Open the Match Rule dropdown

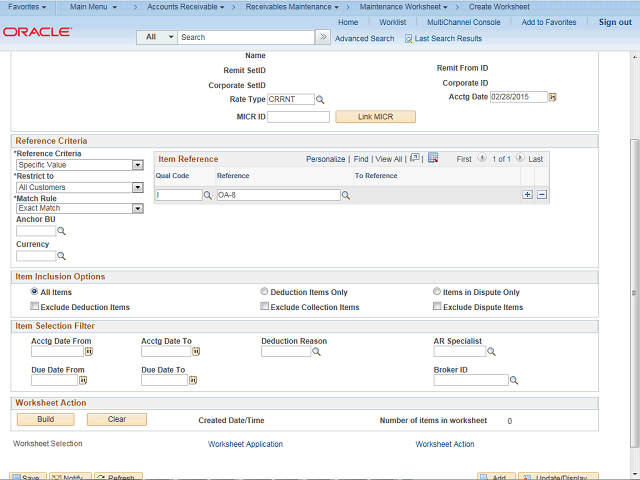(138, 209)
